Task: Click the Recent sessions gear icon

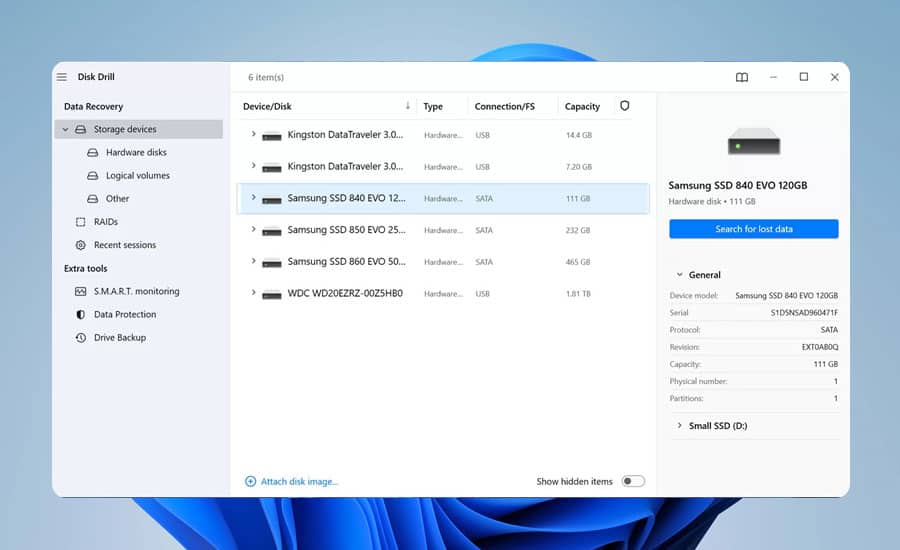Action: (x=80, y=245)
